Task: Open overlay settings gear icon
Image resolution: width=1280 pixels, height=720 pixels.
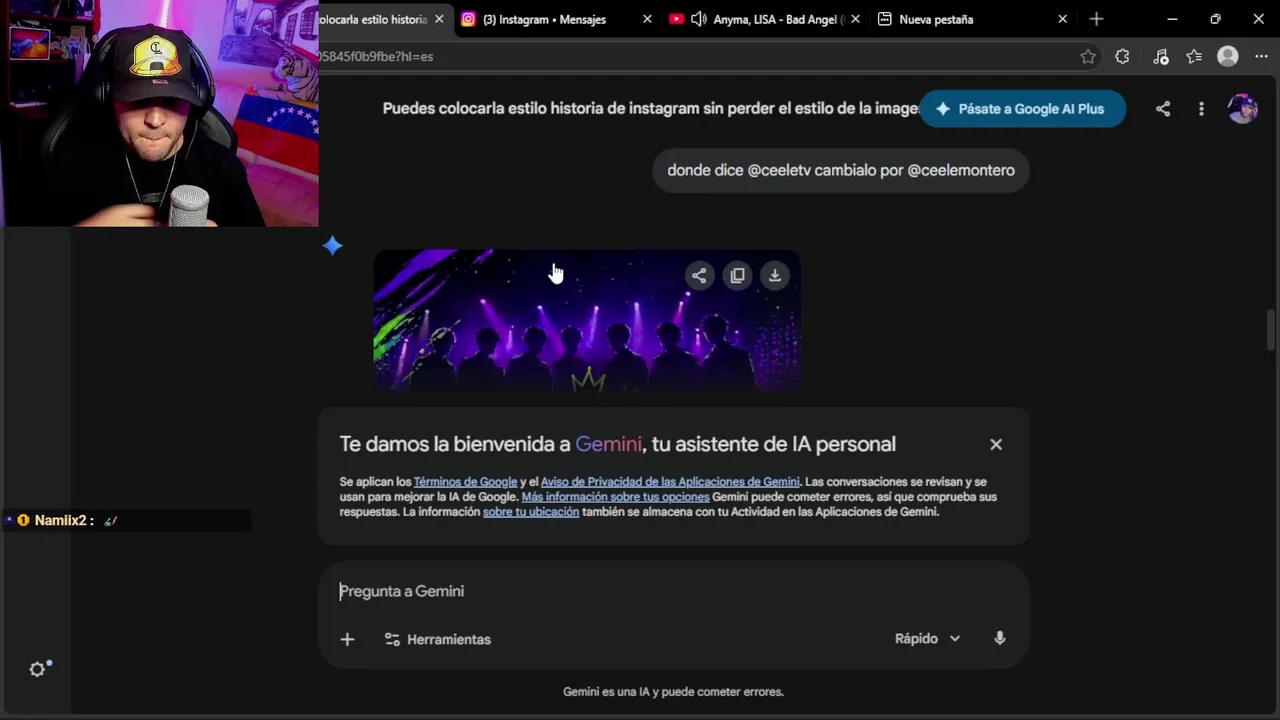Action: (x=38, y=670)
